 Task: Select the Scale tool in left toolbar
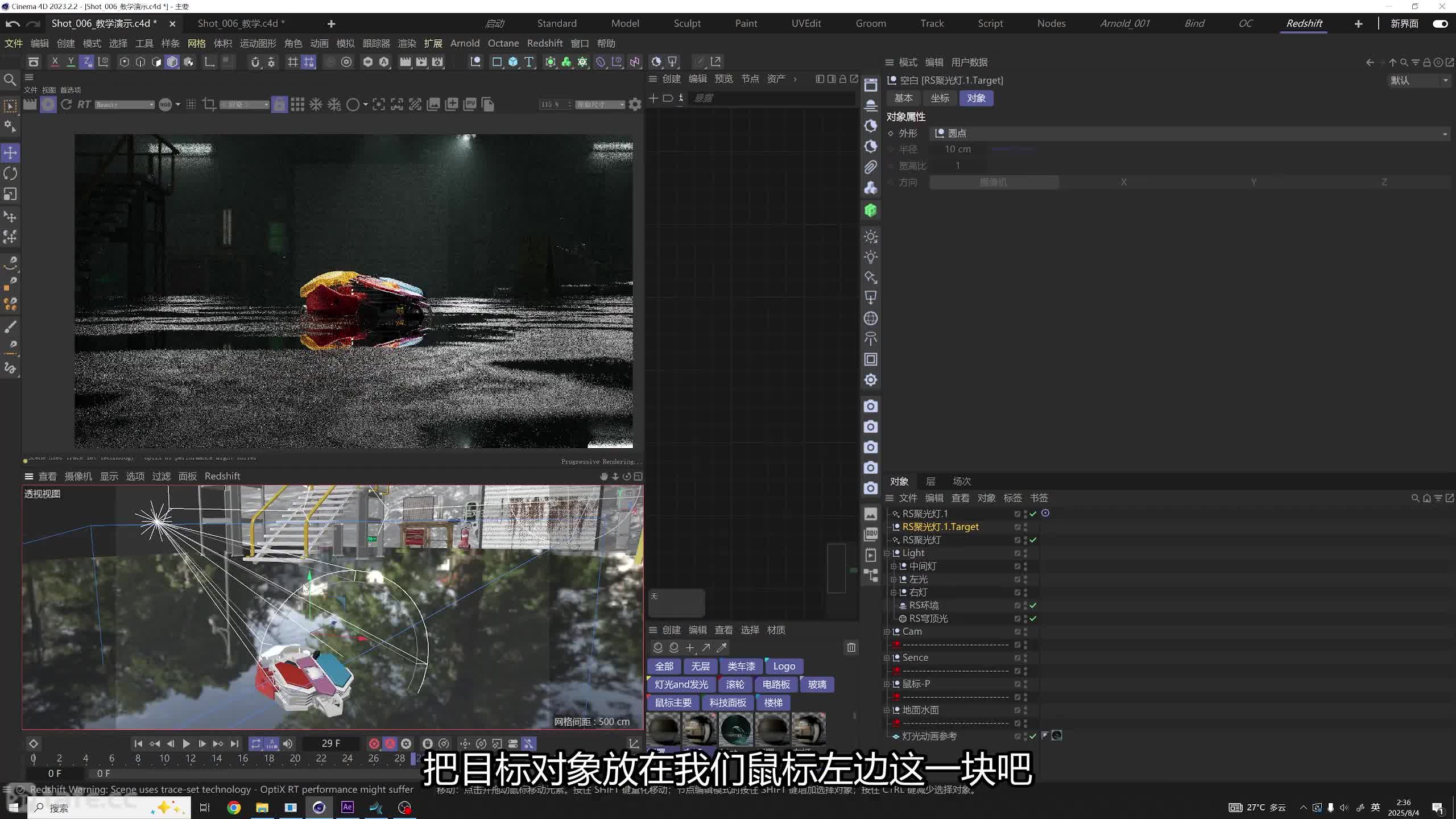[x=10, y=195]
